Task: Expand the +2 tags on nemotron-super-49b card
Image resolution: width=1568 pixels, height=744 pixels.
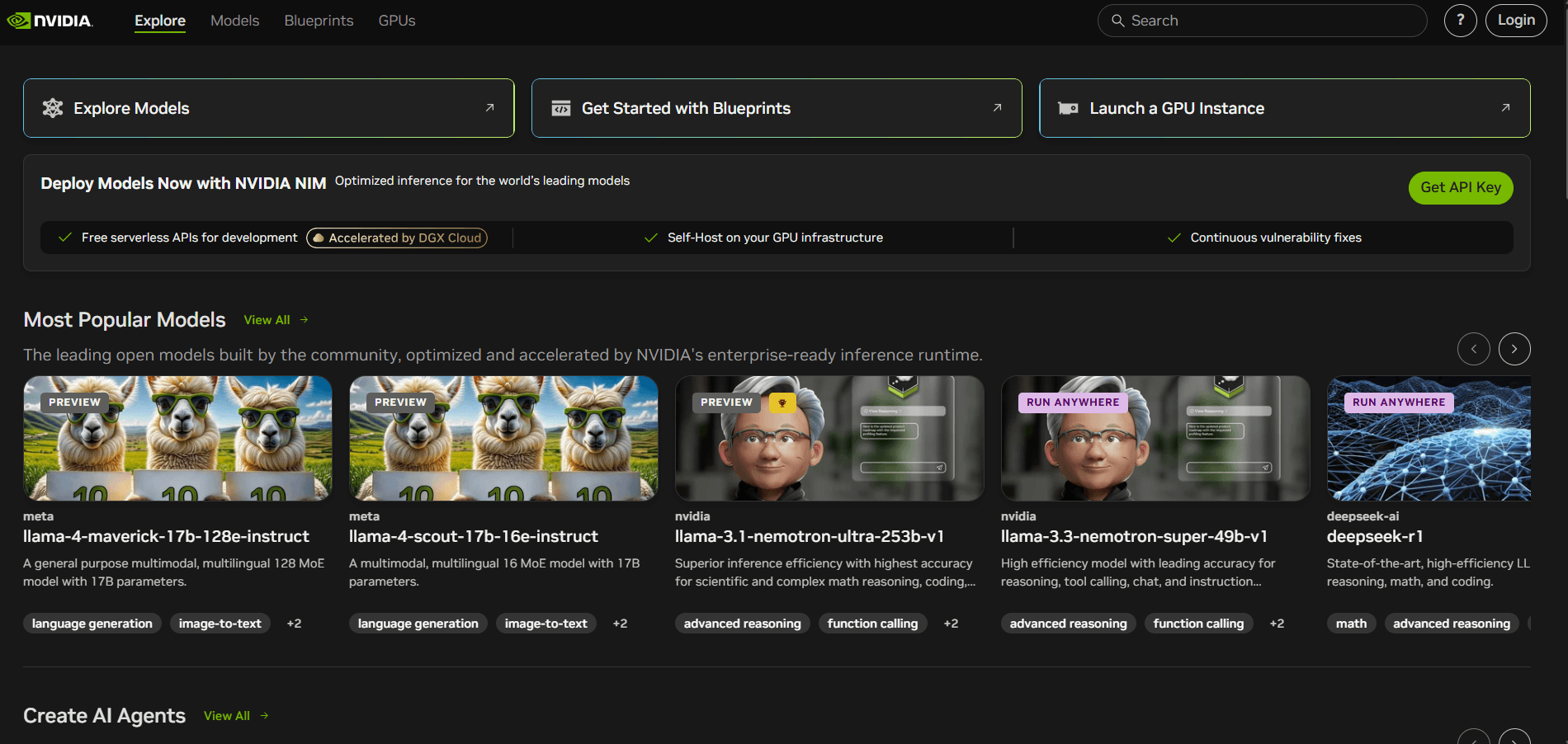Action: tap(1277, 624)
